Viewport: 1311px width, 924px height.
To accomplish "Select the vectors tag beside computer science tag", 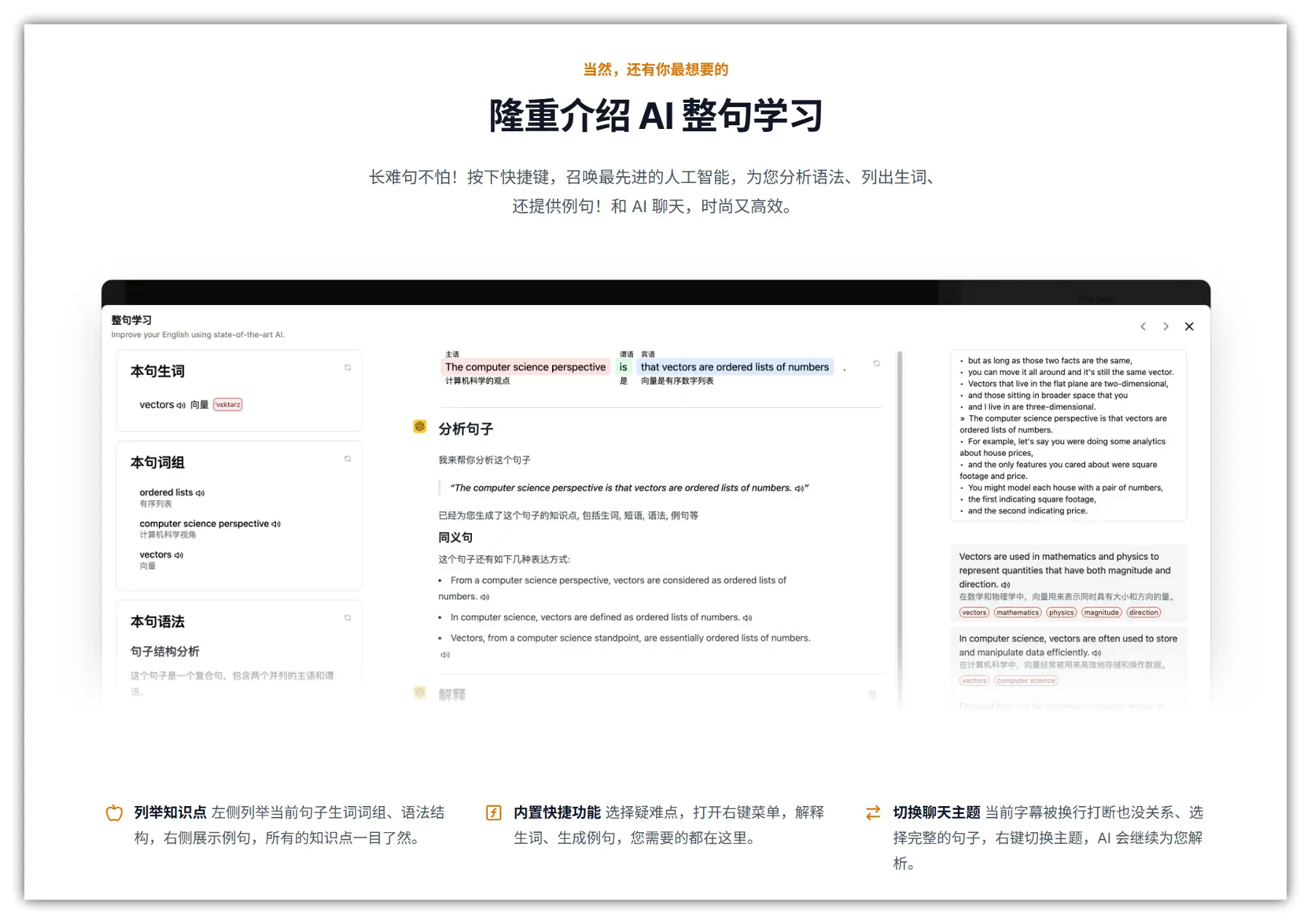I will coord(974,681).
